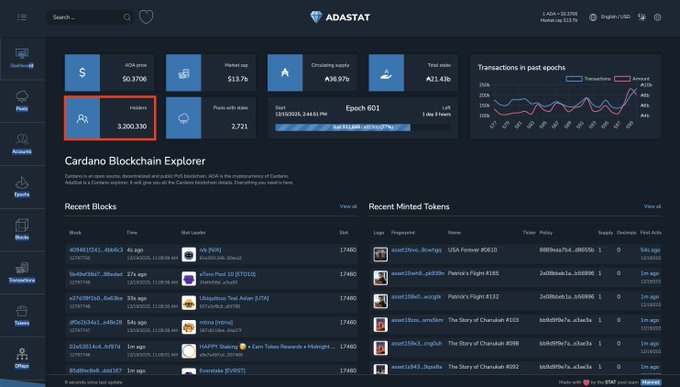Open block hash 409461f241..4bb6c3
The height and width of the screenshot is (387, 680).
(96, 250)
